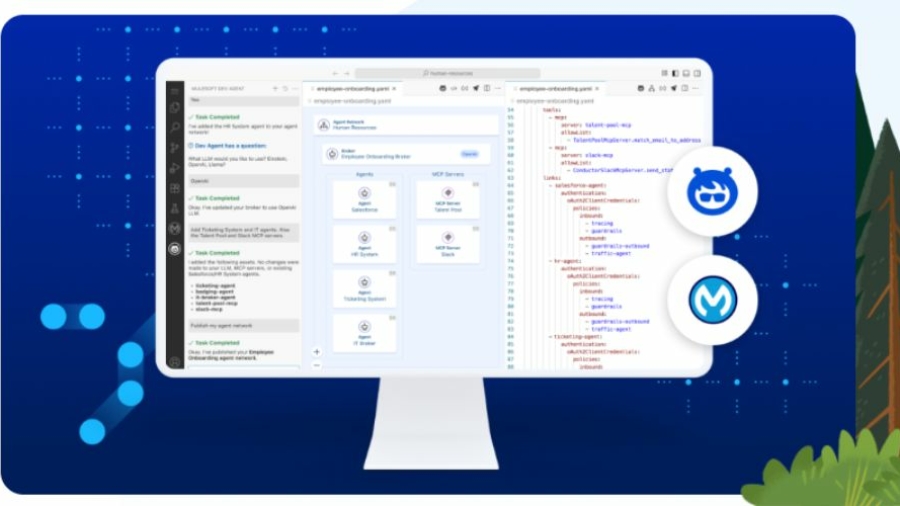Viewport: 900px width, 506px height.
Task: Select the Employee Onboarding Broker card
Action: point(406,154)
